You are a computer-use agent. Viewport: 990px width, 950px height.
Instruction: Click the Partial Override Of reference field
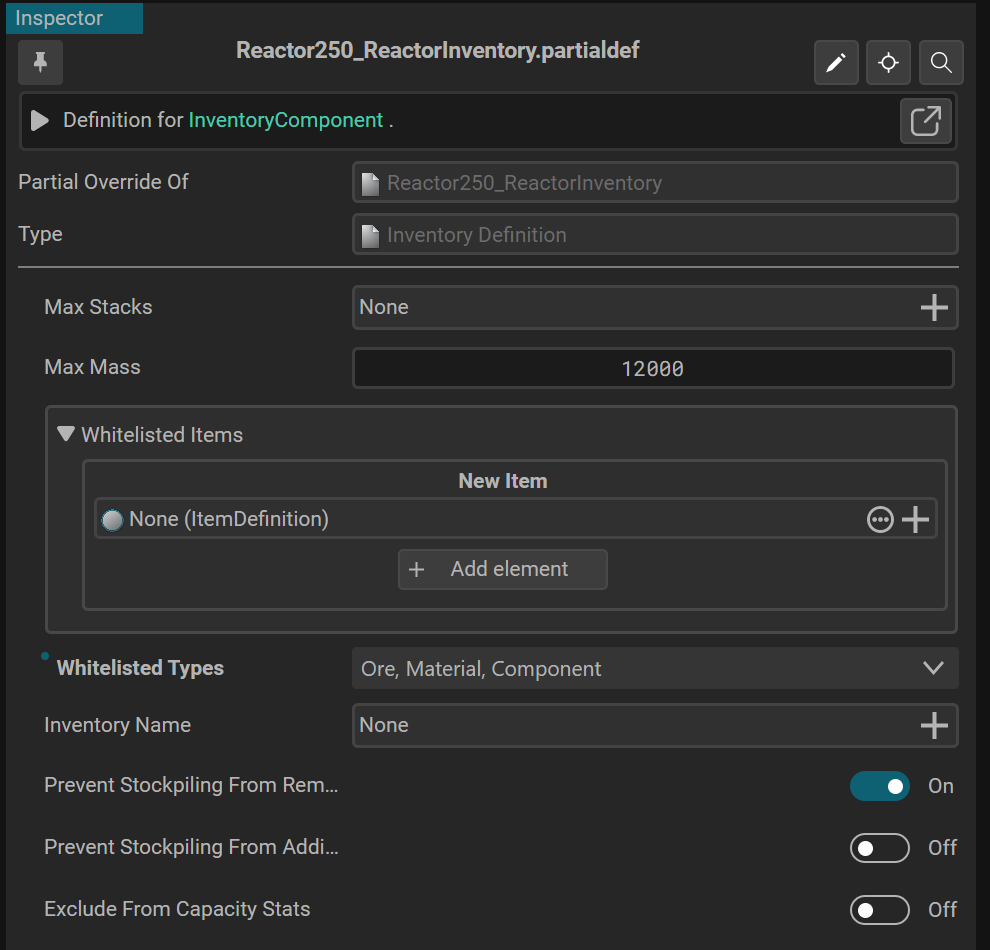click(x=655, y=183)
